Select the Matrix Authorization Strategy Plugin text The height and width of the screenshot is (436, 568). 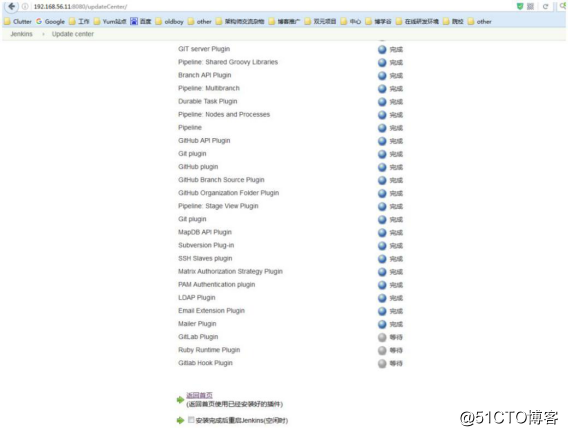tap(230, 271)
